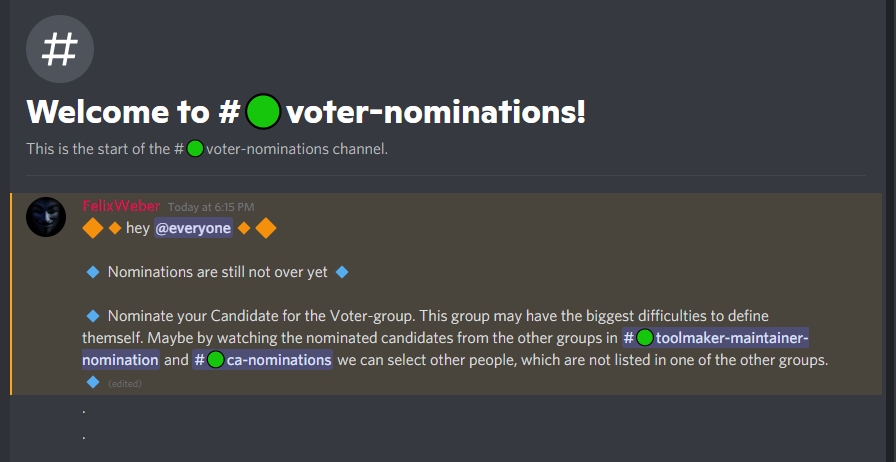Click the blue diamond before "Nominations are still"
This screenshot has width=896, height=462.
[x=92, y=272]
